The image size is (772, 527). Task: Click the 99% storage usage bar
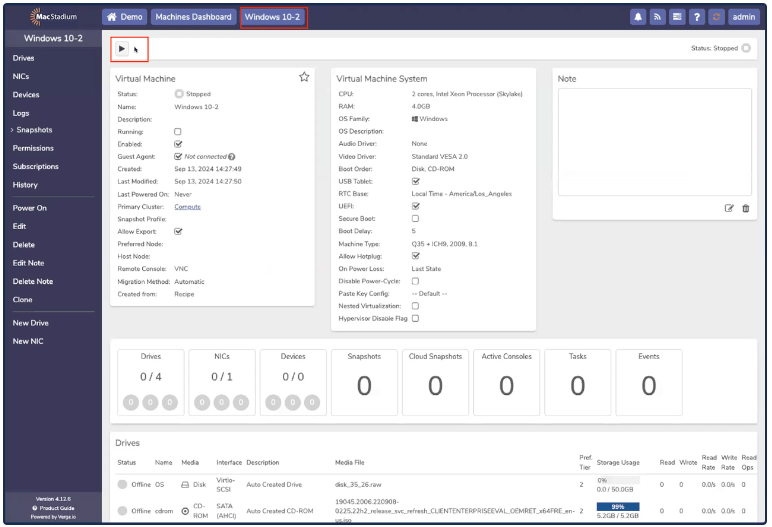618,507
